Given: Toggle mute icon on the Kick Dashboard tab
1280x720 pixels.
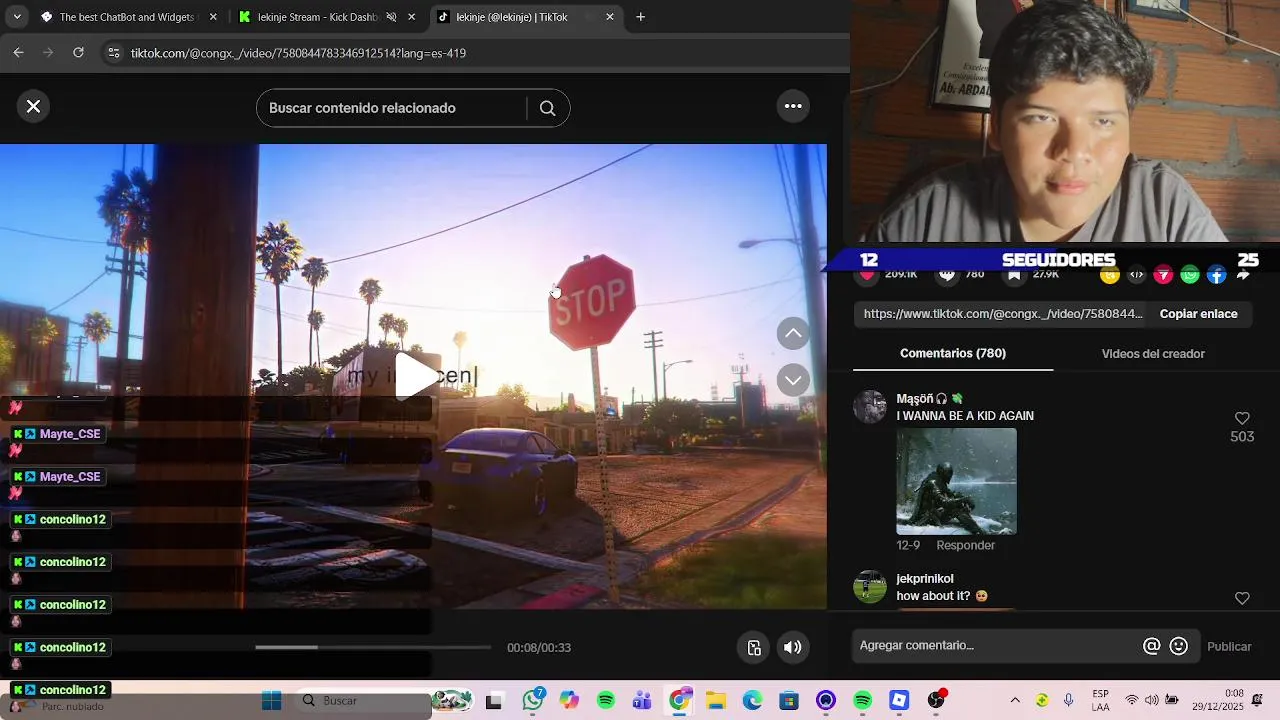Looking at the screenshot, I should coord(391,17).
